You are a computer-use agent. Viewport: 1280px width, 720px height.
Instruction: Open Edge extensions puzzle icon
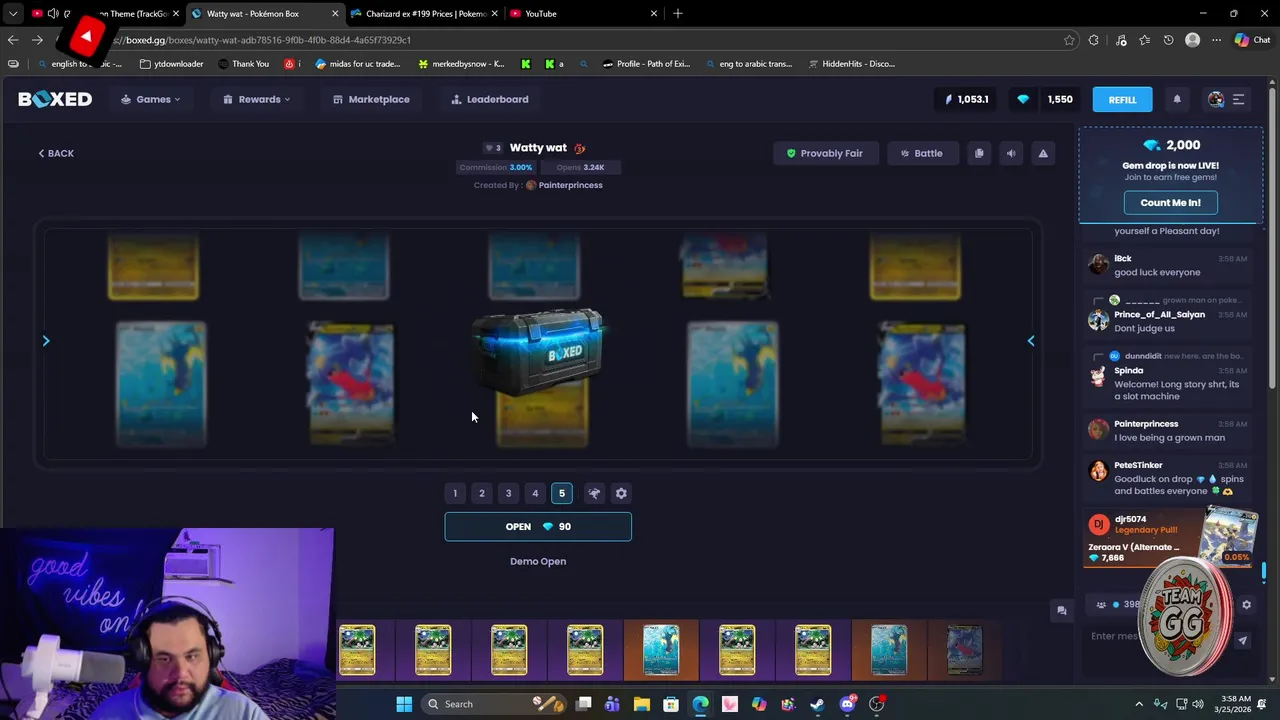[x=1094, y=40]
